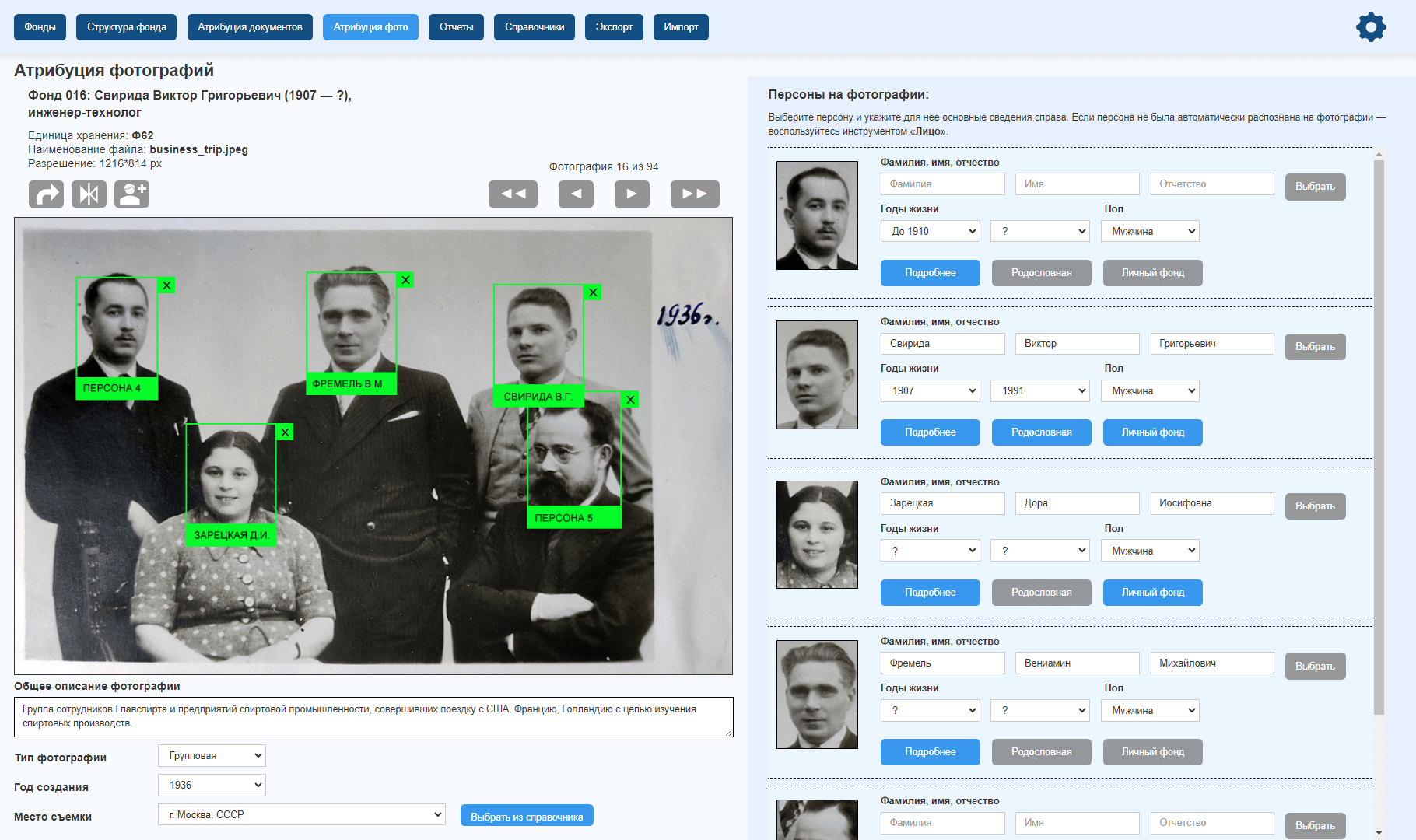Screen dimensions: 1416x840
Task: Click the empty Отчество field of first person
Action: [1212, 184]
